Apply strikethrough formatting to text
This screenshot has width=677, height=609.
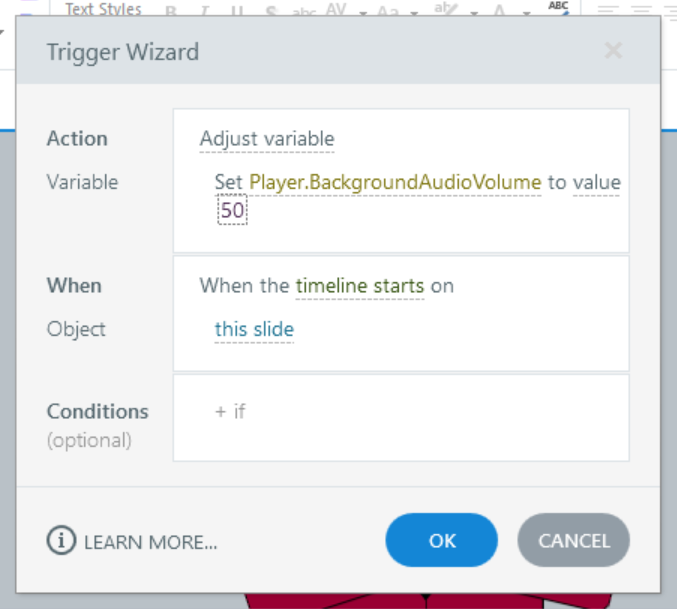pos(270,11)
